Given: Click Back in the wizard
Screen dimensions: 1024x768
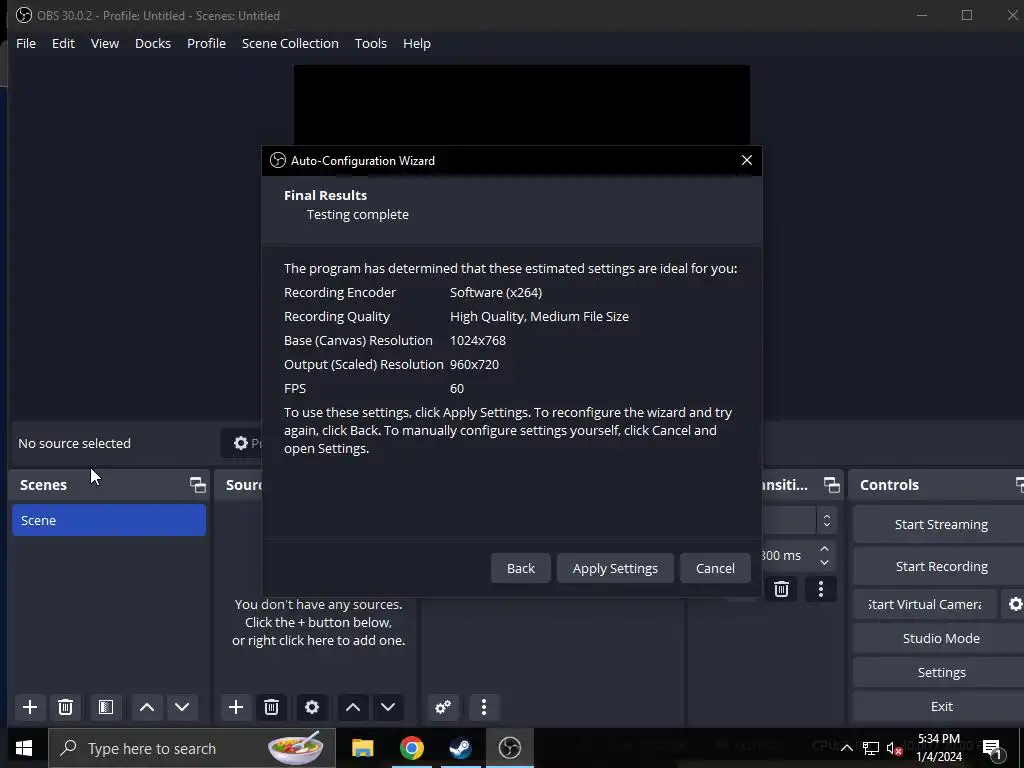Looking at the screenshot, I should (x=520, y=568).
